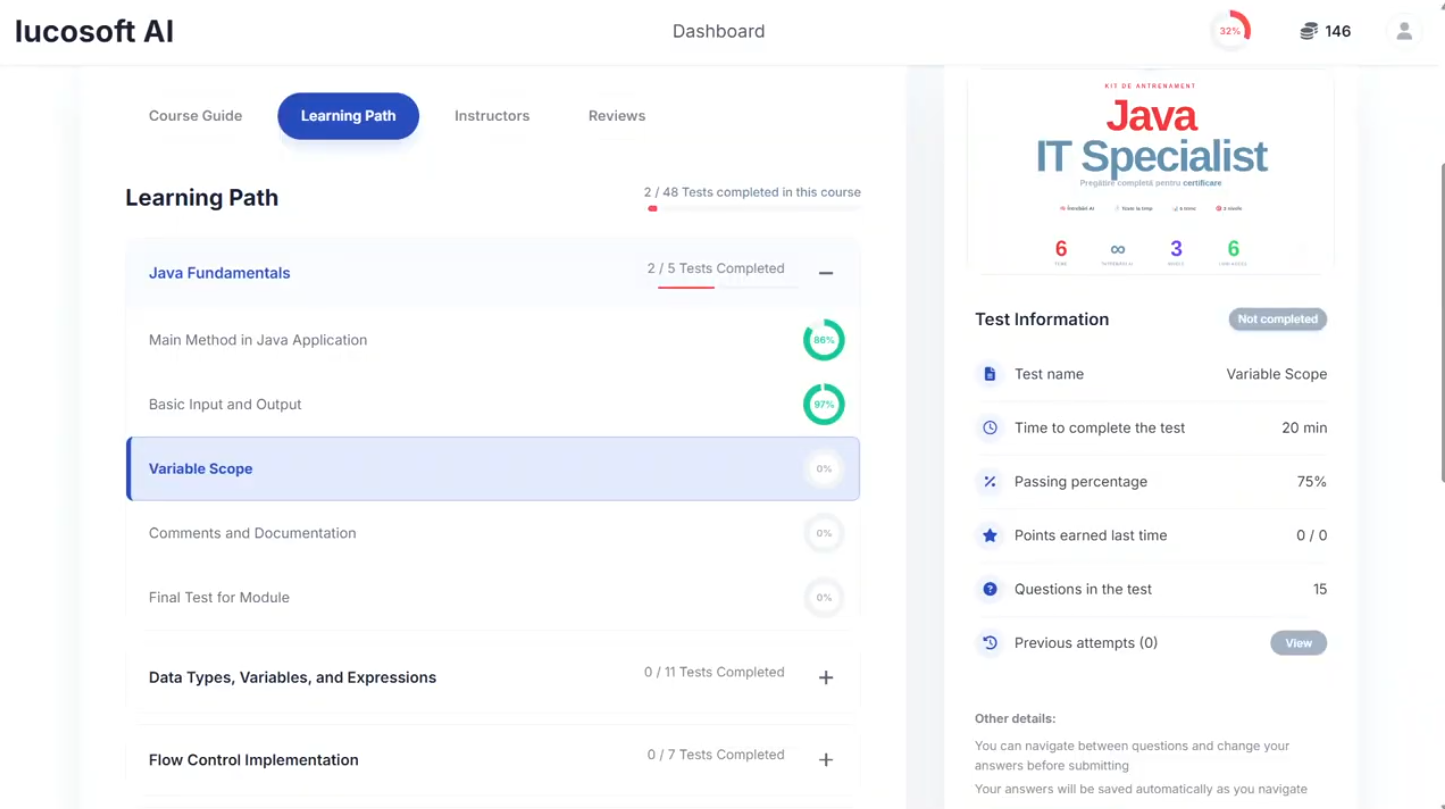Open the user profile avatar
The image size is (1445, 809).
point(1404,31)
